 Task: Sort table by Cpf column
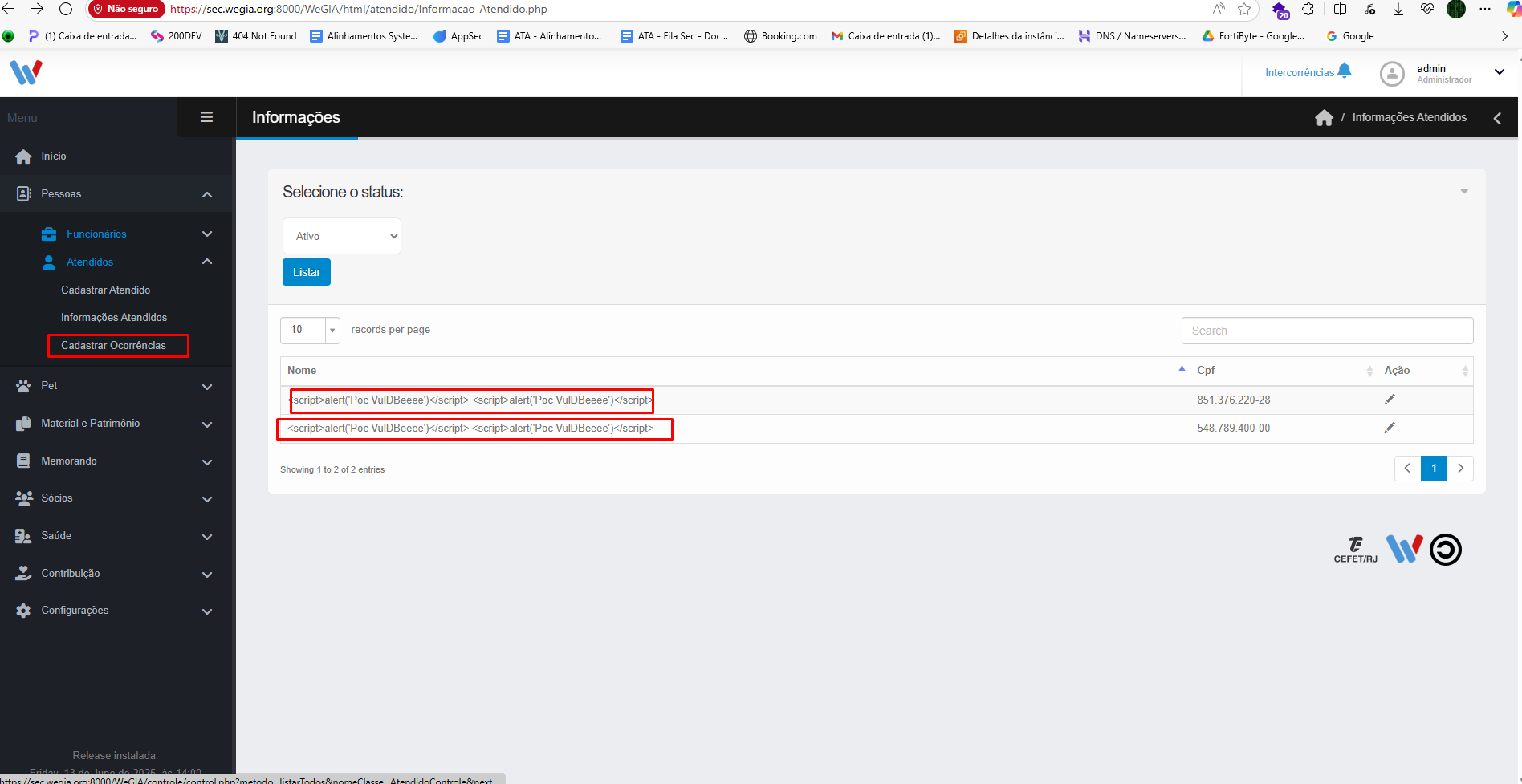[x=1284, y=371]
